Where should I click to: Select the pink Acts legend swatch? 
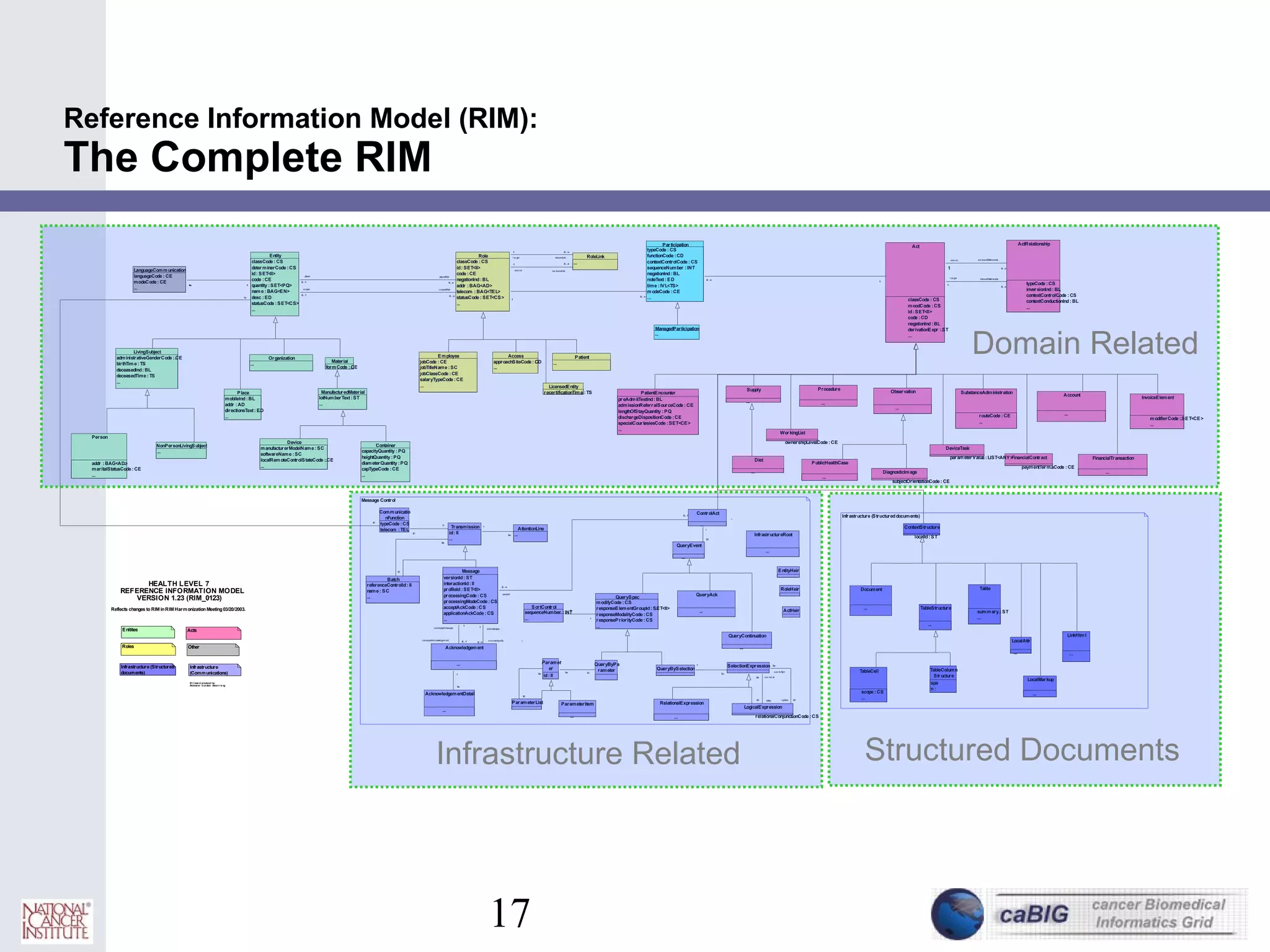[213, 633]
